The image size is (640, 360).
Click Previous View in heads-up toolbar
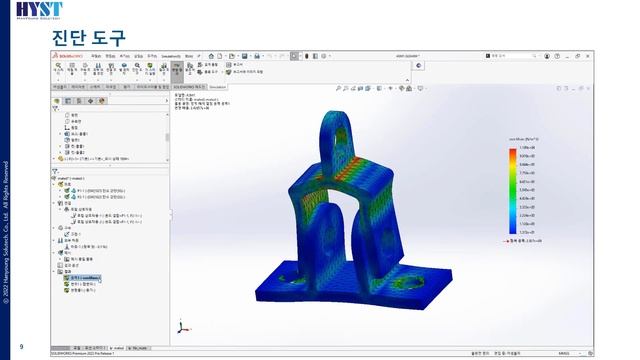click(353, 88)
